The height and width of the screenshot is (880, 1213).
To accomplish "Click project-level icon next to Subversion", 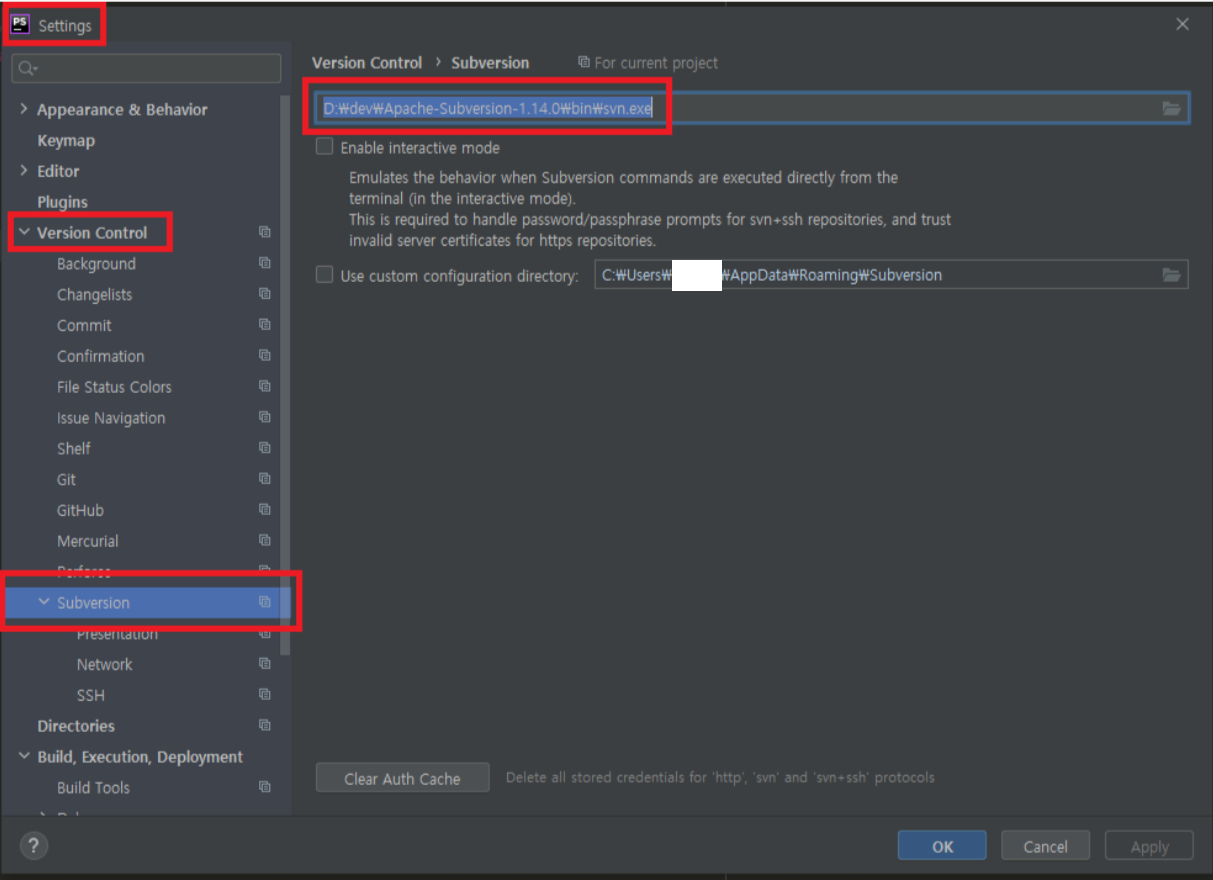I will pyautogui.click(x=264, y=602).
